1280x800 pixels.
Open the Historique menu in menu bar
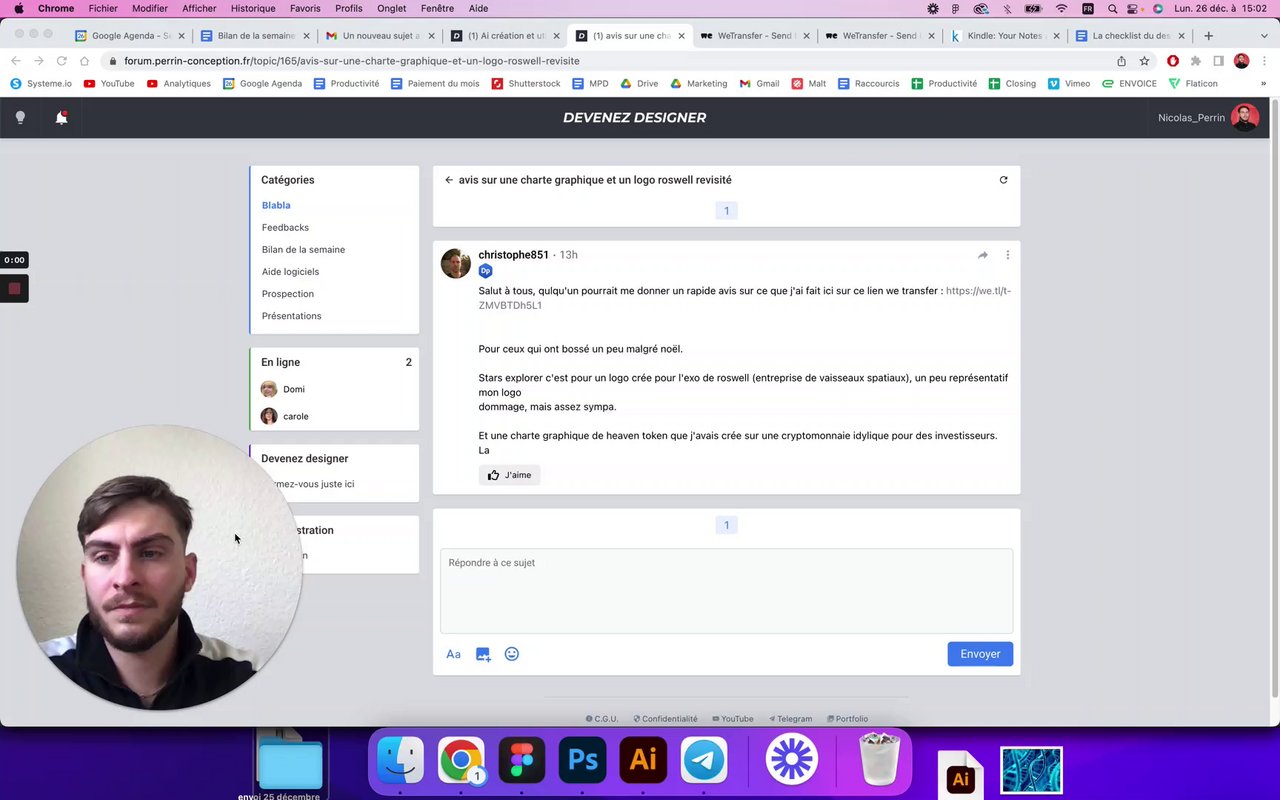253,8
